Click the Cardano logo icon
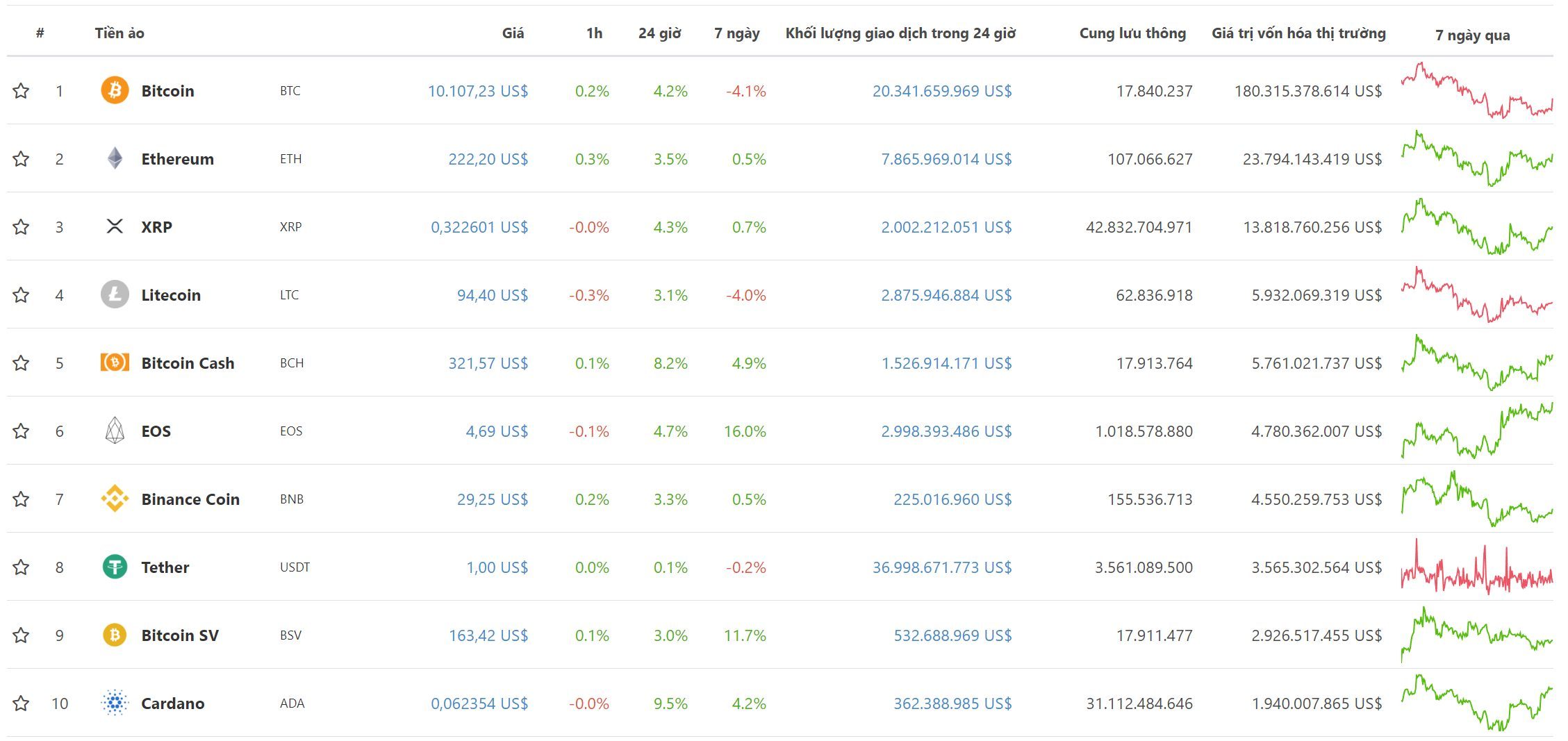Screen dimensions: 1568x741 115,703
